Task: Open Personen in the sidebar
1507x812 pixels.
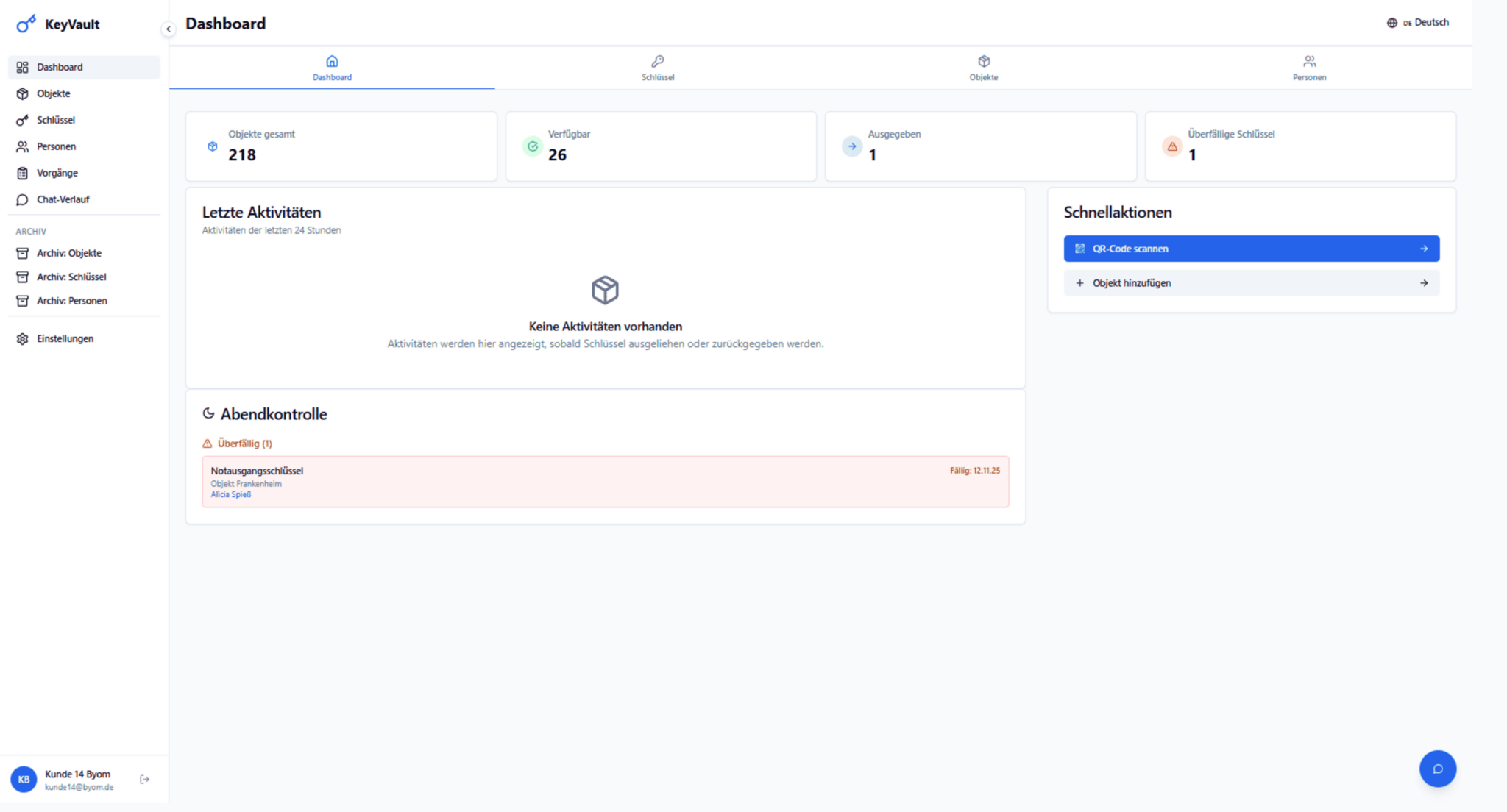Action: pyautogui.click(x=56, y=146)
